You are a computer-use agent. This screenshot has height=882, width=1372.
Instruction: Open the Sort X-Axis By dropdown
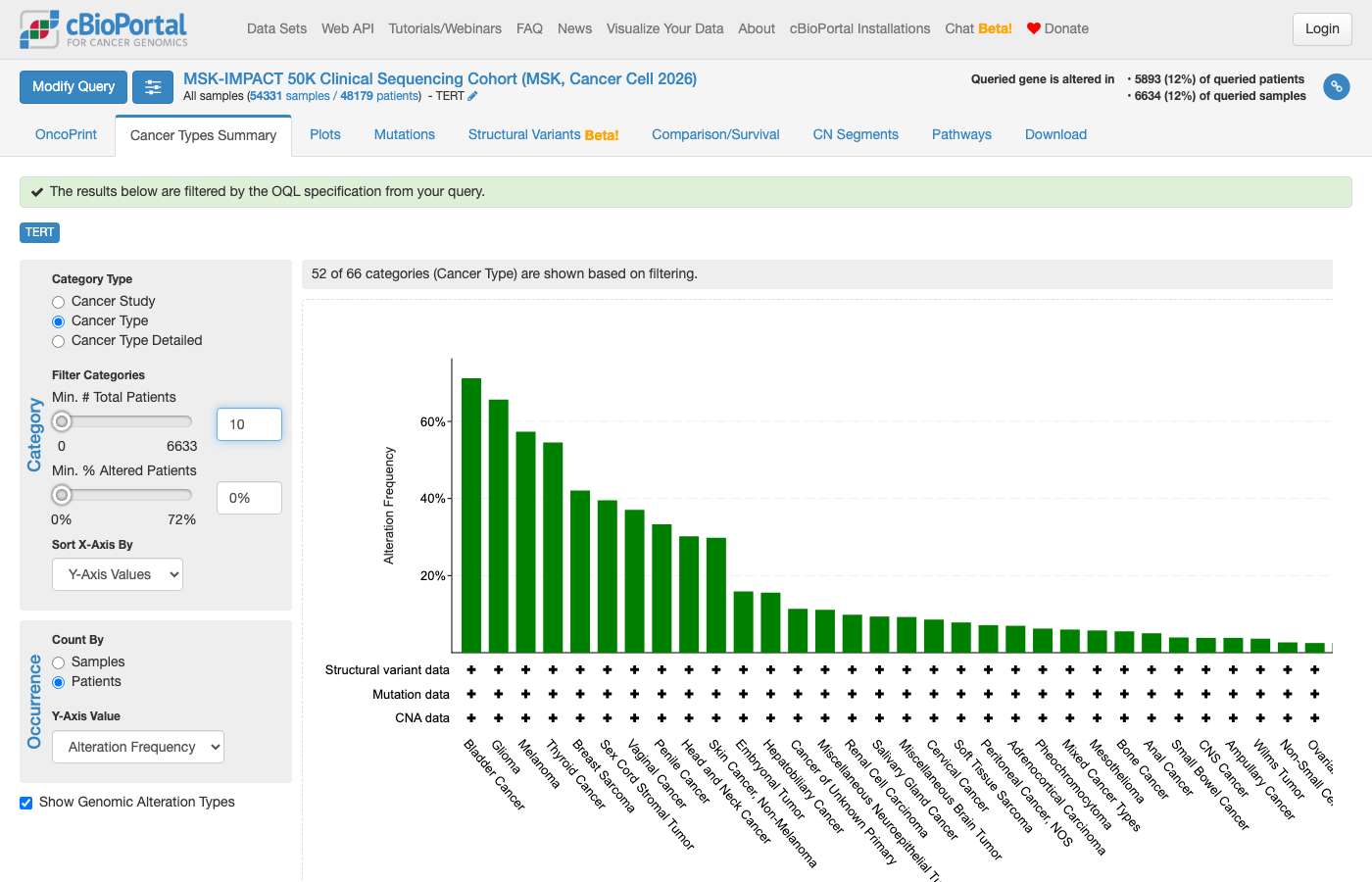[x=118, y=574]
